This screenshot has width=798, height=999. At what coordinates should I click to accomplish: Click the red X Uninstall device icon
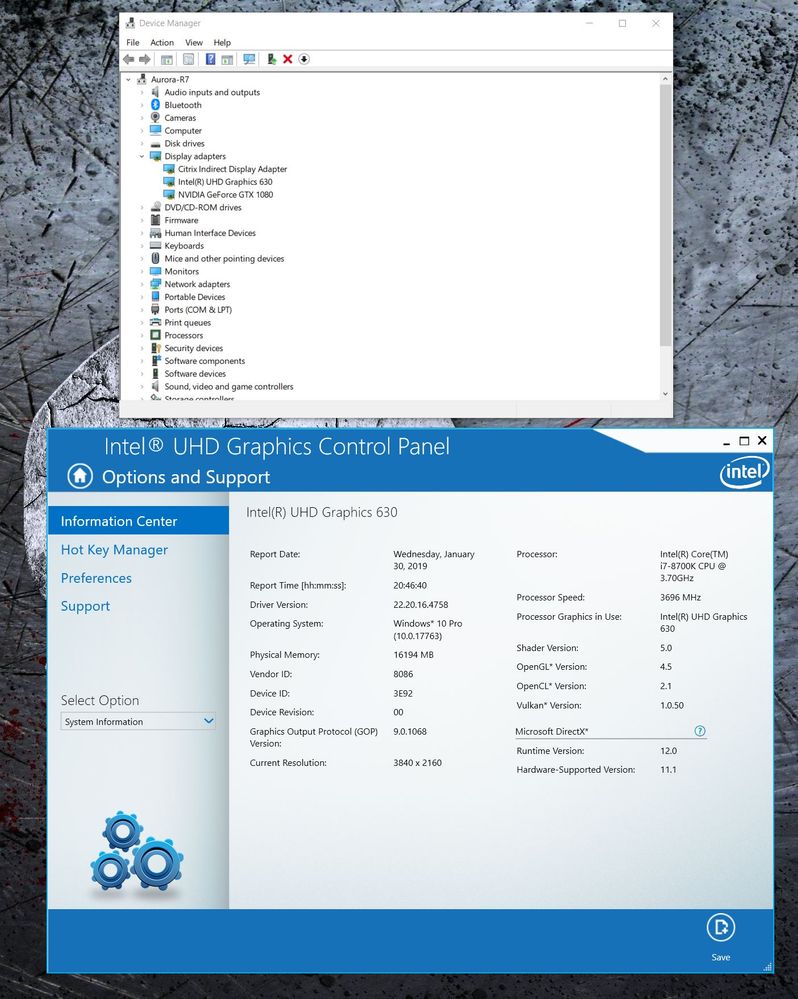[x=287, y=59]
